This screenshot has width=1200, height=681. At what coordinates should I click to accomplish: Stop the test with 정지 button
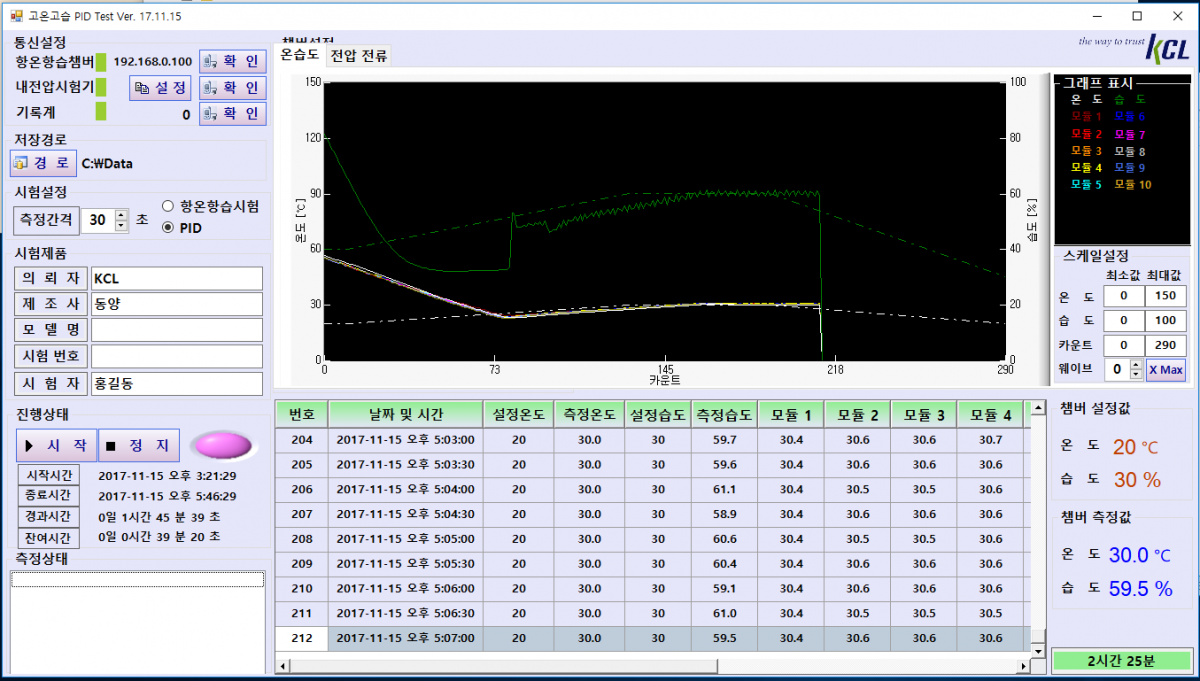(x=139, y=444)
